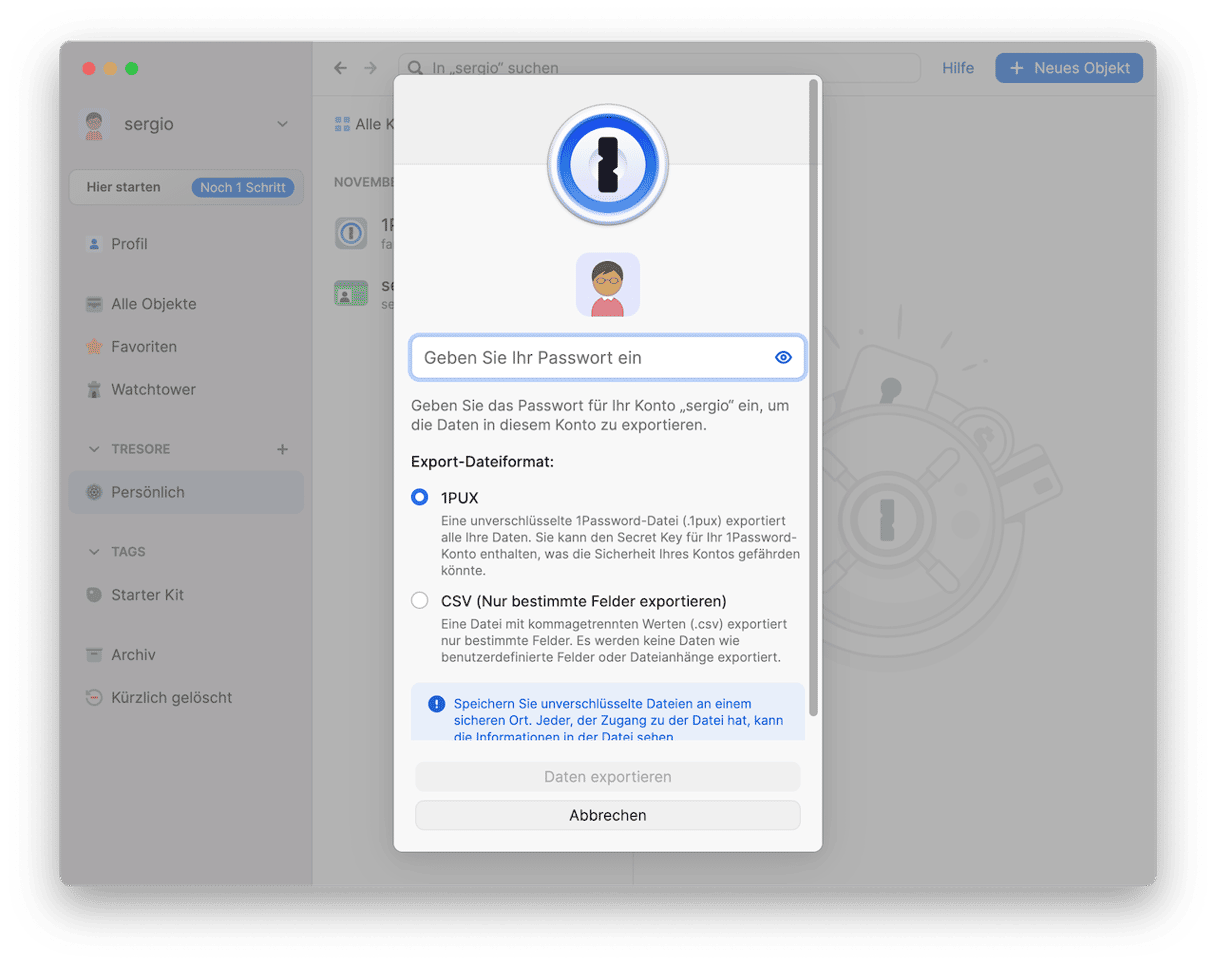Screen dimensions: 1216x965
Task: Click the Kürzlich gelöscht trash icon
Action: coord(94,698)
